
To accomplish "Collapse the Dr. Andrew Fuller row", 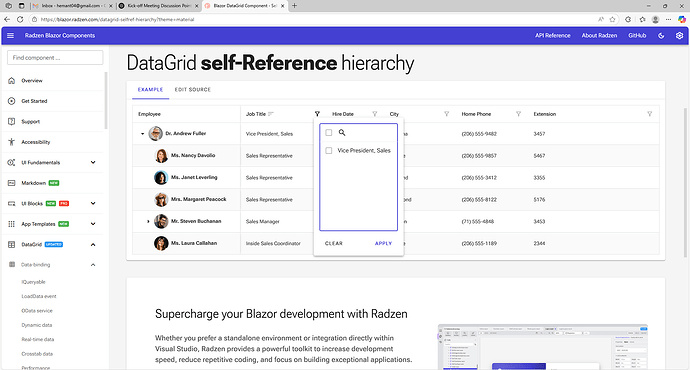I will click(143, 134).
